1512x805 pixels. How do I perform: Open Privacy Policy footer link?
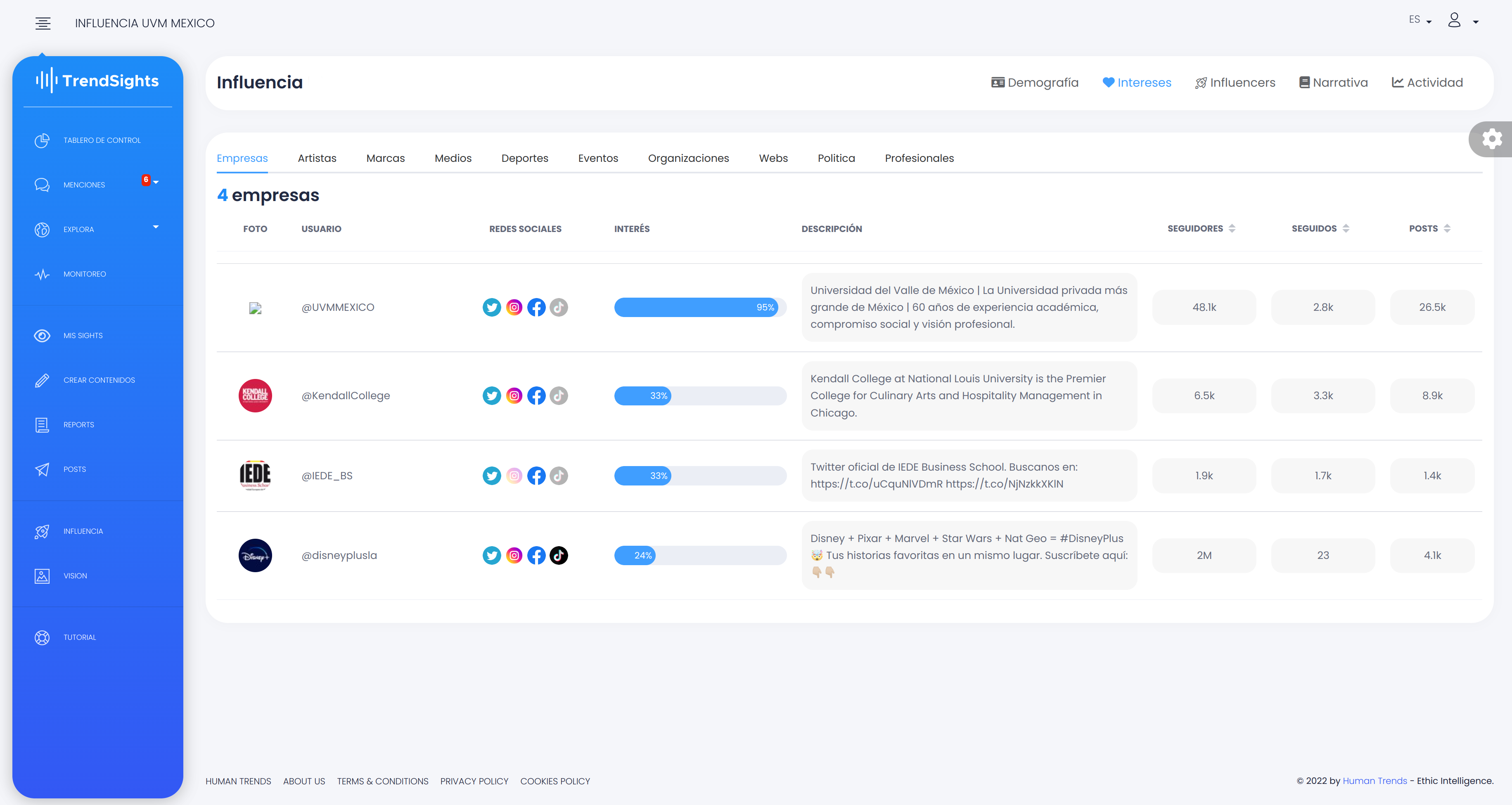click(474, 781)
